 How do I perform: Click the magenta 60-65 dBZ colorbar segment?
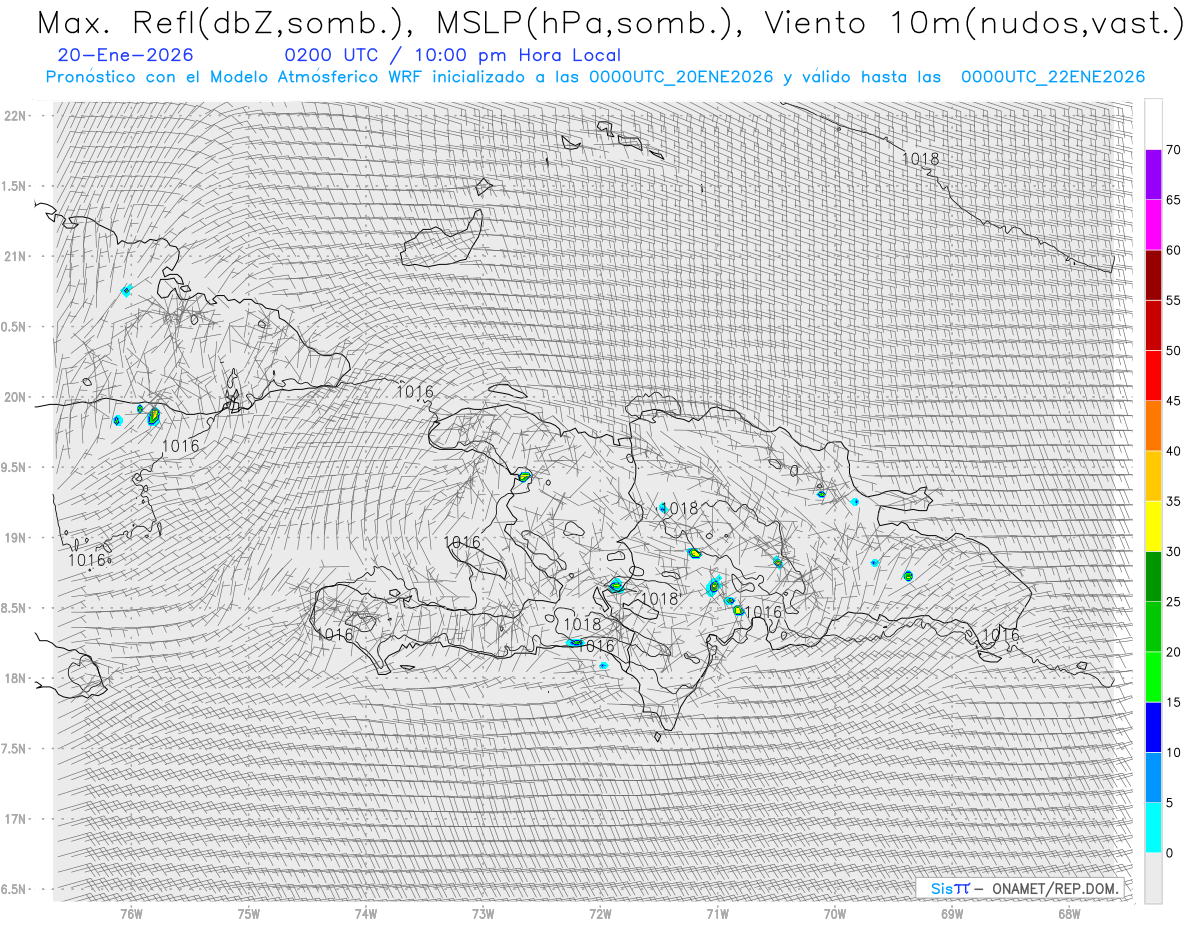tap(1153, 225)
